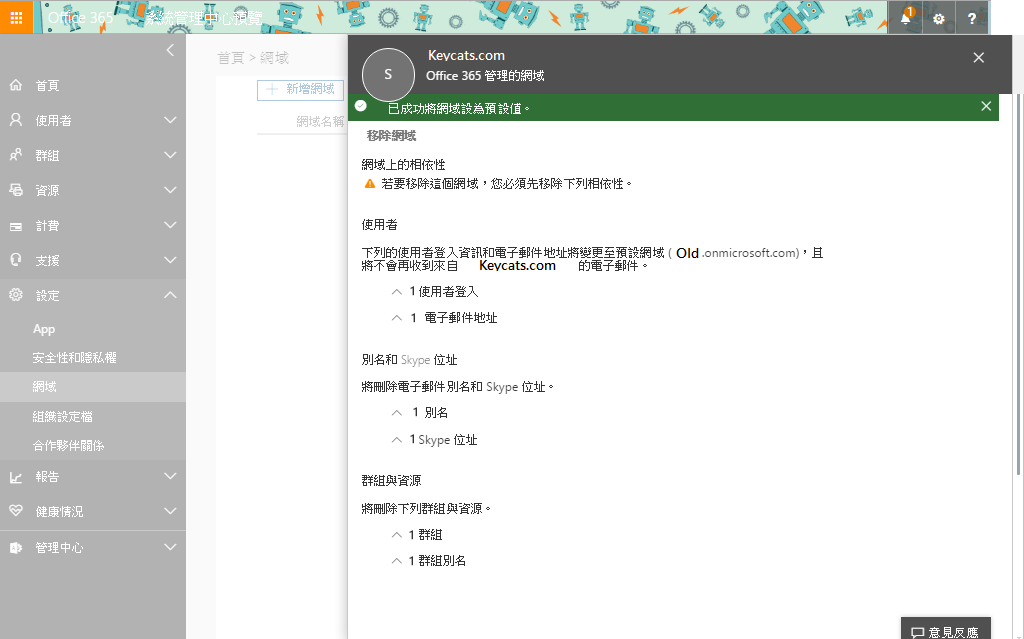
Task: Click the S avatar circle of Keycats.com
Action: coord(388,74)
